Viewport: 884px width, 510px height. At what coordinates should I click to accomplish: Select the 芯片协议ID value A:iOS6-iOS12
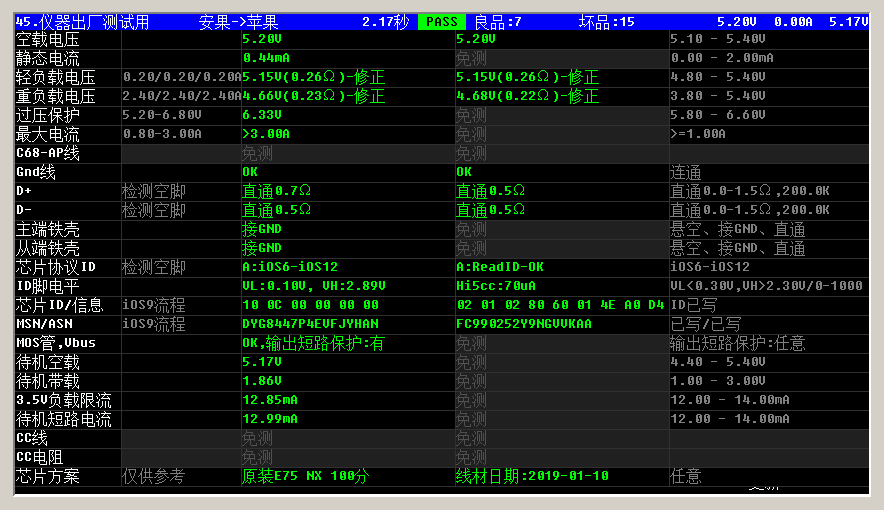pos(290,267)
